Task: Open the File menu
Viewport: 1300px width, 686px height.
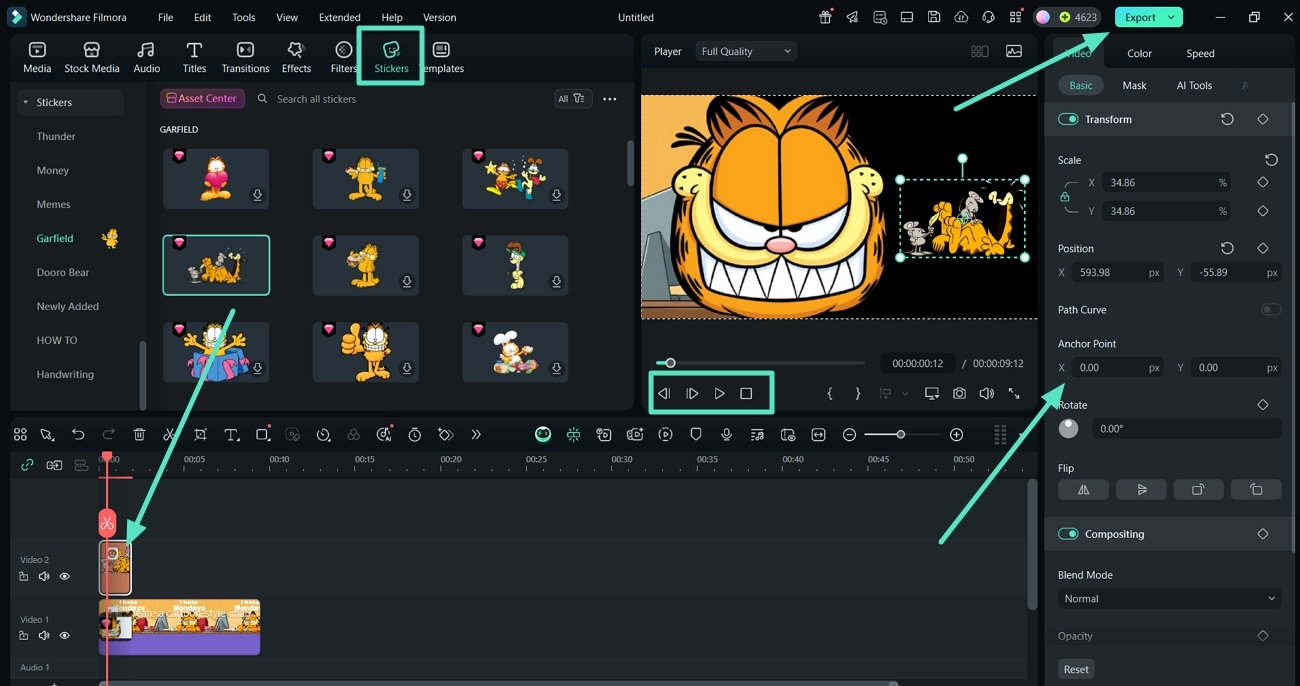Action: (x=165, y=17)
